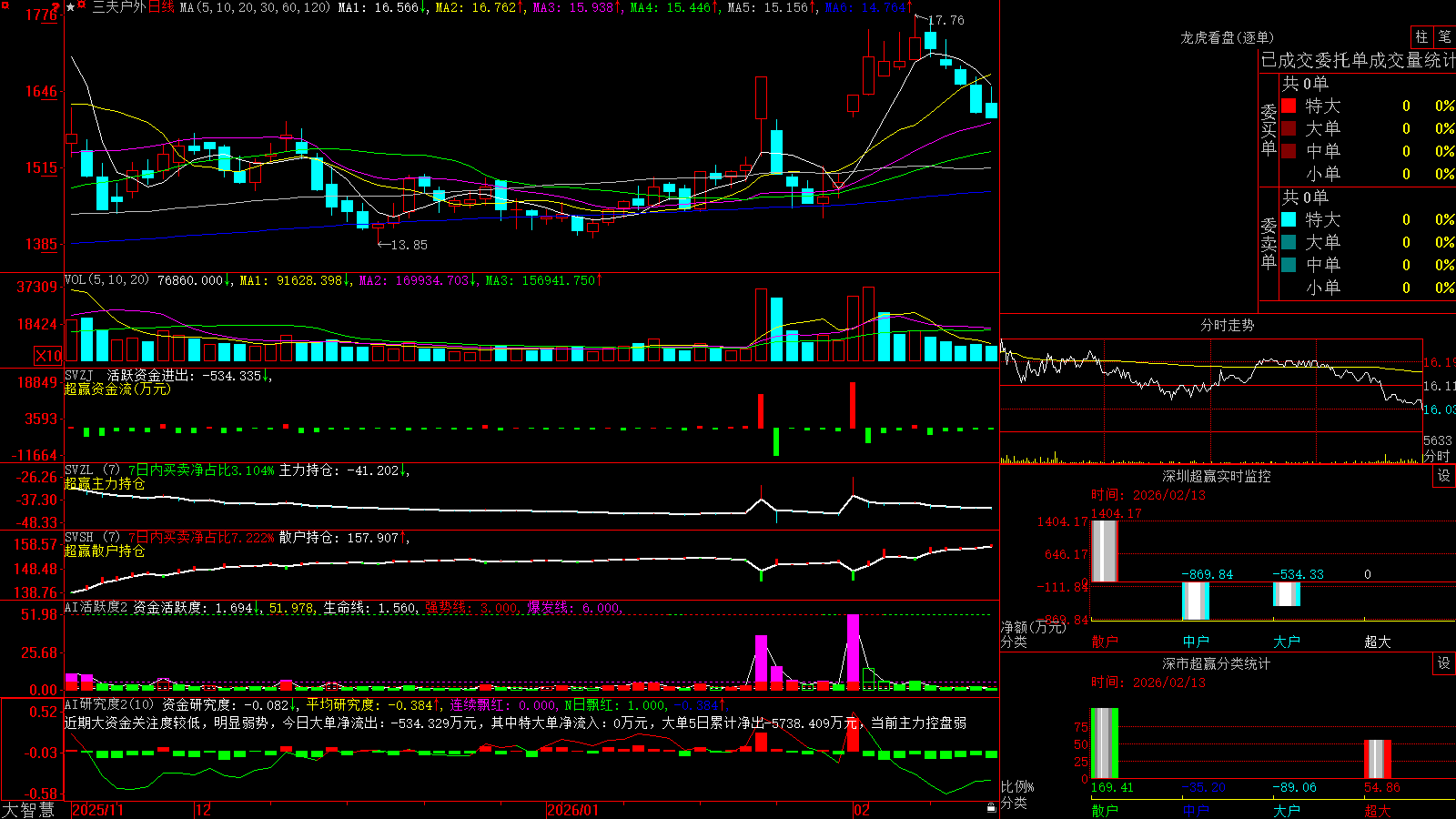This screenshot has width=1456, height=819.
Task: Click the 超赢资金流(万元) label
Action: coord(117,389)
